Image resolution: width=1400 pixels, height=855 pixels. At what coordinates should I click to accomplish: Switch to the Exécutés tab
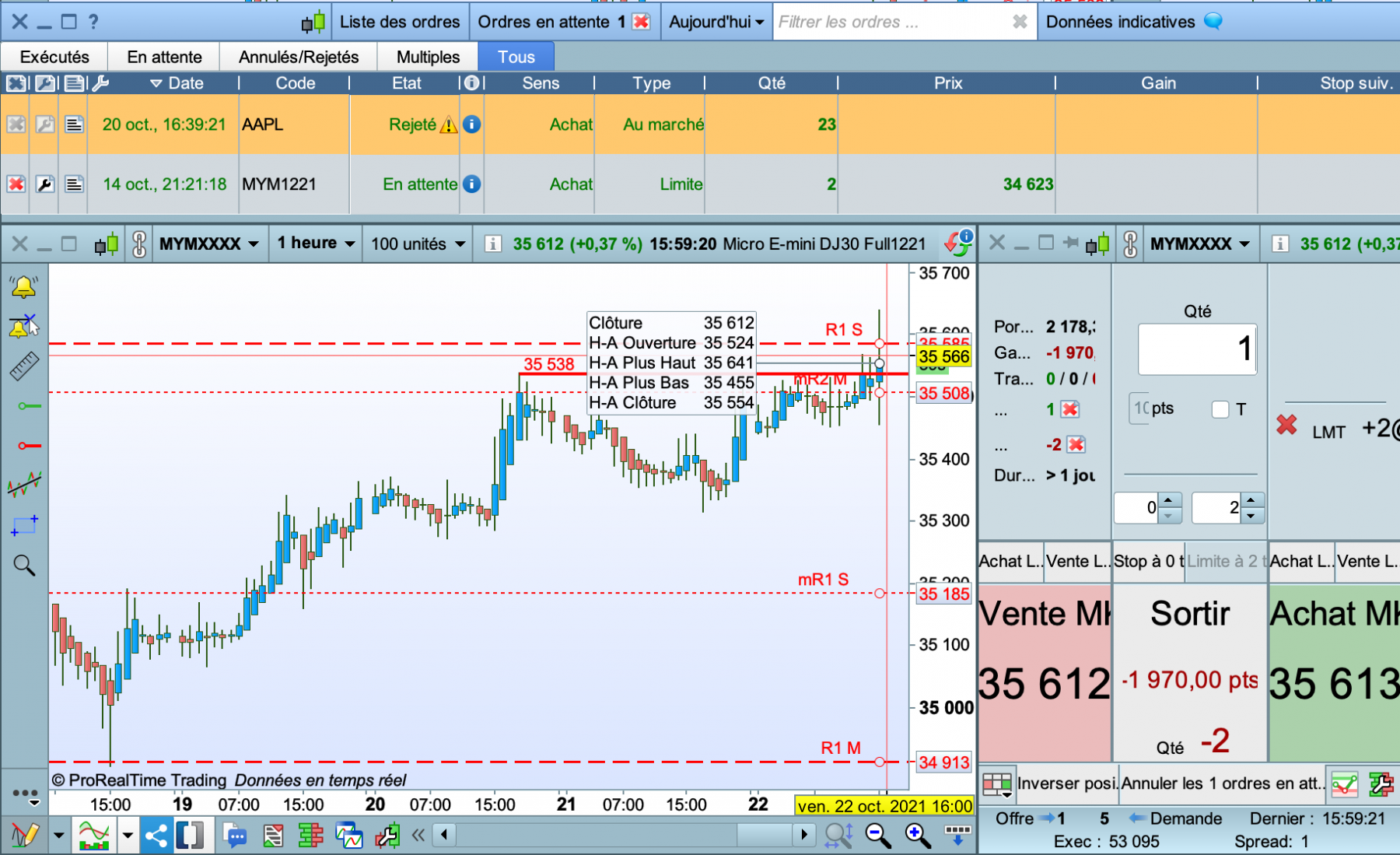tap(54, 57)
